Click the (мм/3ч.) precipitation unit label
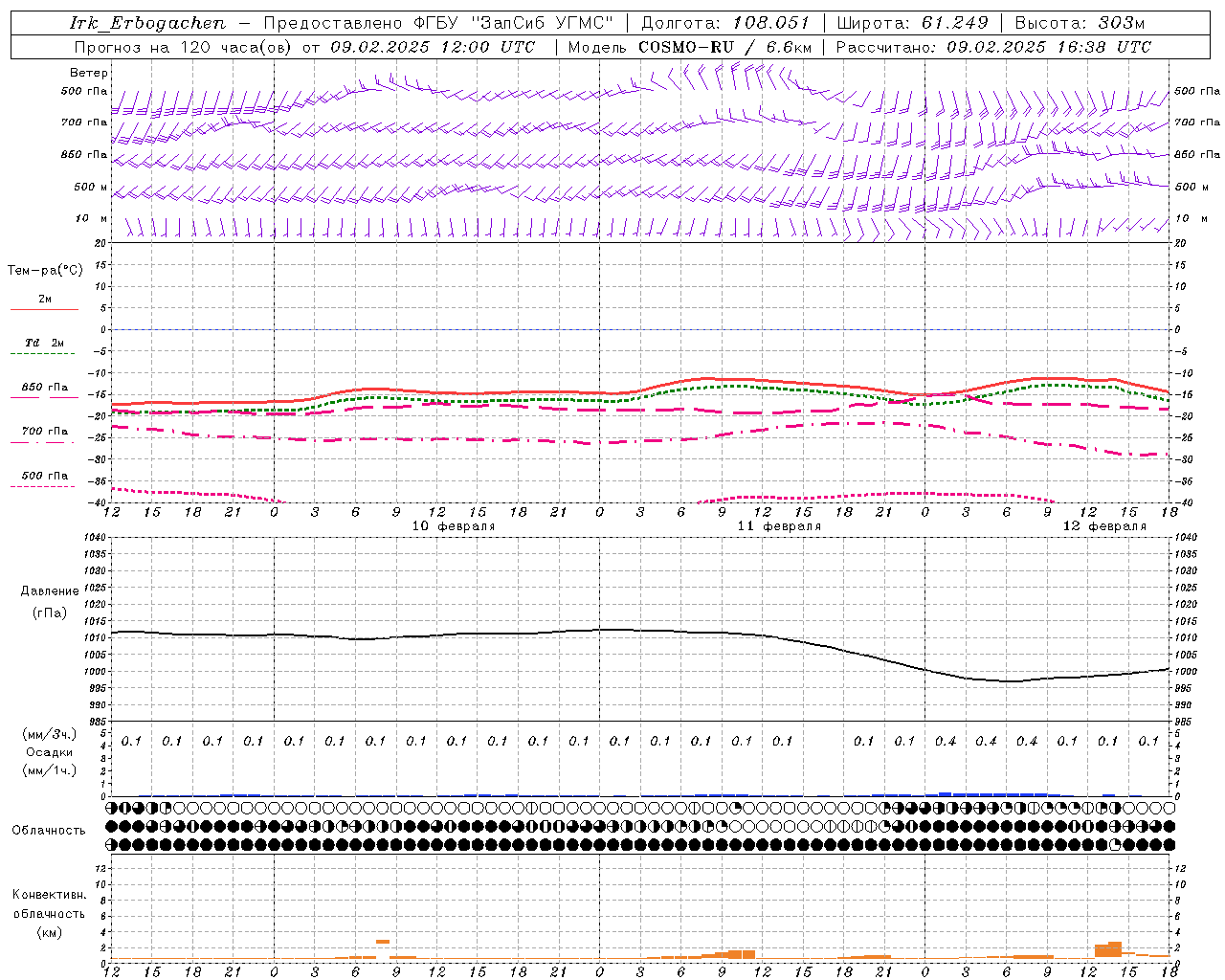 point(50,734)
